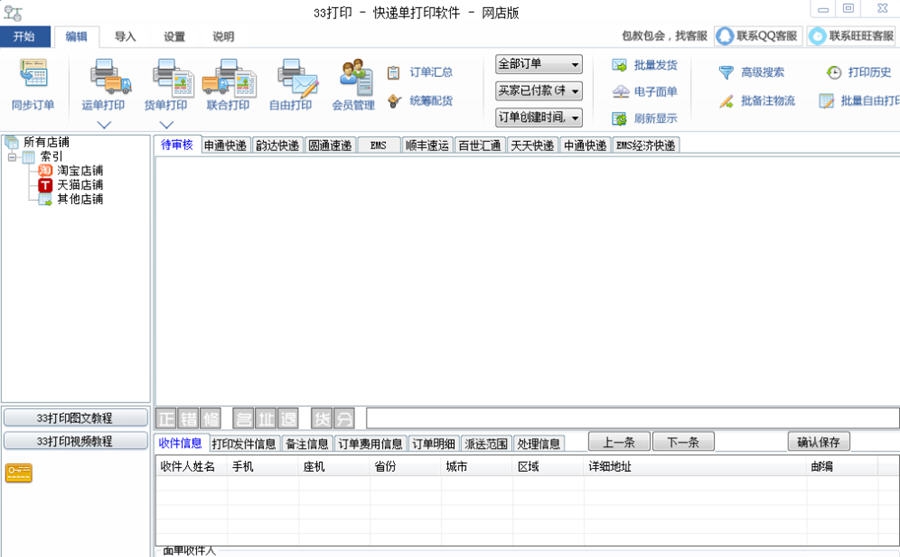Open 33打印视频教程 tutorial
The height and width of the screenshot is (557, 900).
(x=75, y=441)
